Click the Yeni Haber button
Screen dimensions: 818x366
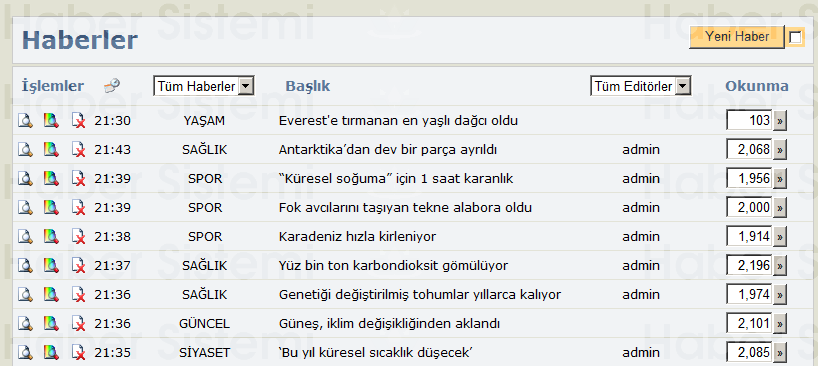737,37
